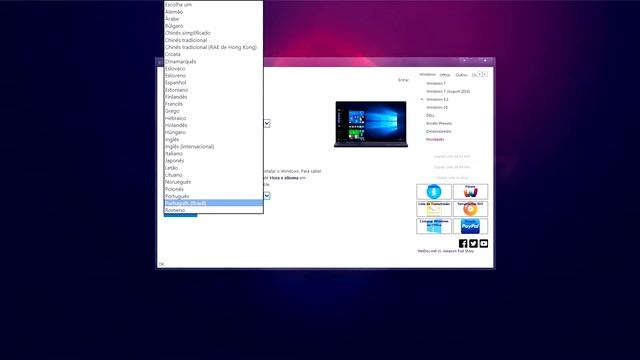Viewport: 640px width, 360px height.
Task: Select "Escolha um" in the language list
Action: 213,4
